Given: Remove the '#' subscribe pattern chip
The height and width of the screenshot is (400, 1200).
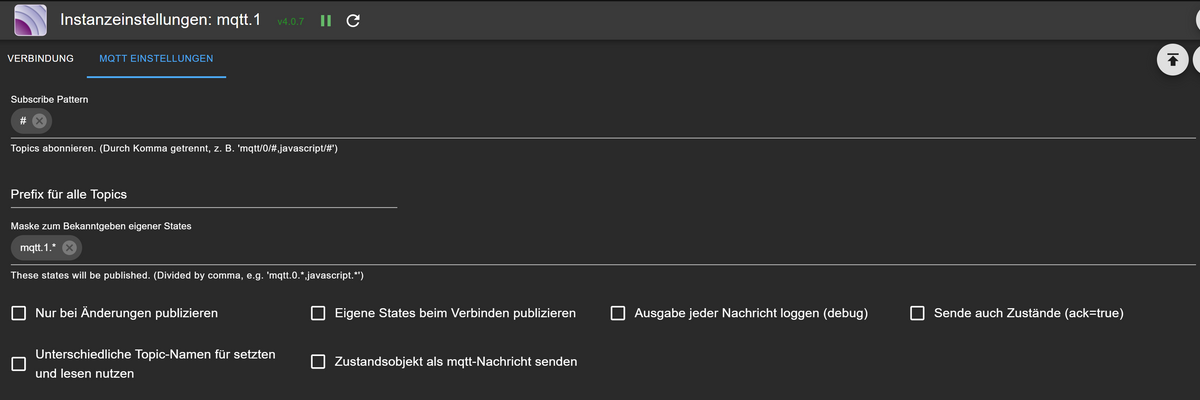Looking at the screenshot, I should pyautogui.click(x=39, y=121).
